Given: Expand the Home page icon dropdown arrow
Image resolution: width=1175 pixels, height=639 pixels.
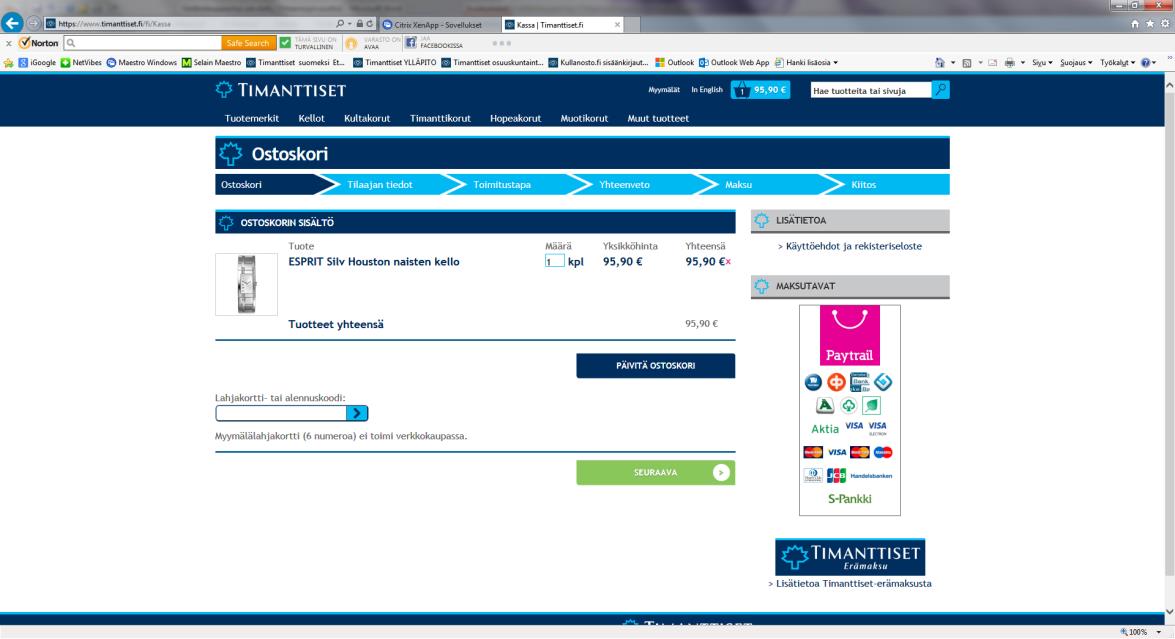Looking at the screenshot, I should click(952, 63).
